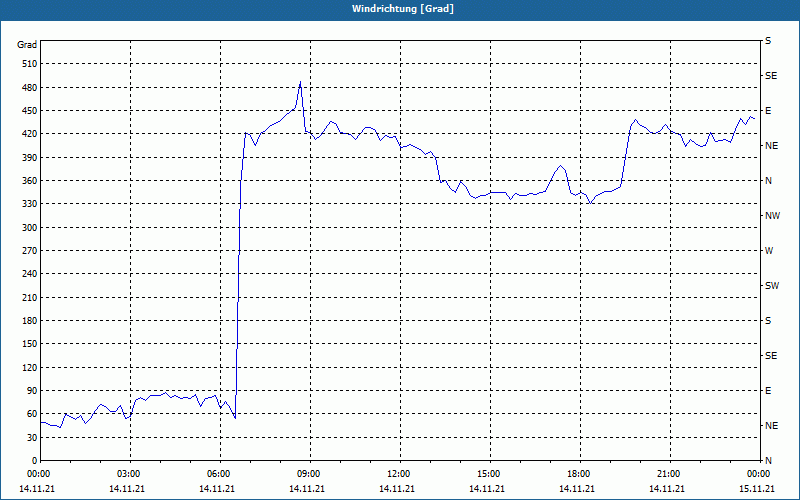The width and height of the screenshot is (800, 500).
Task: Select the 330 y-axis label
Action: click(30, 204)
